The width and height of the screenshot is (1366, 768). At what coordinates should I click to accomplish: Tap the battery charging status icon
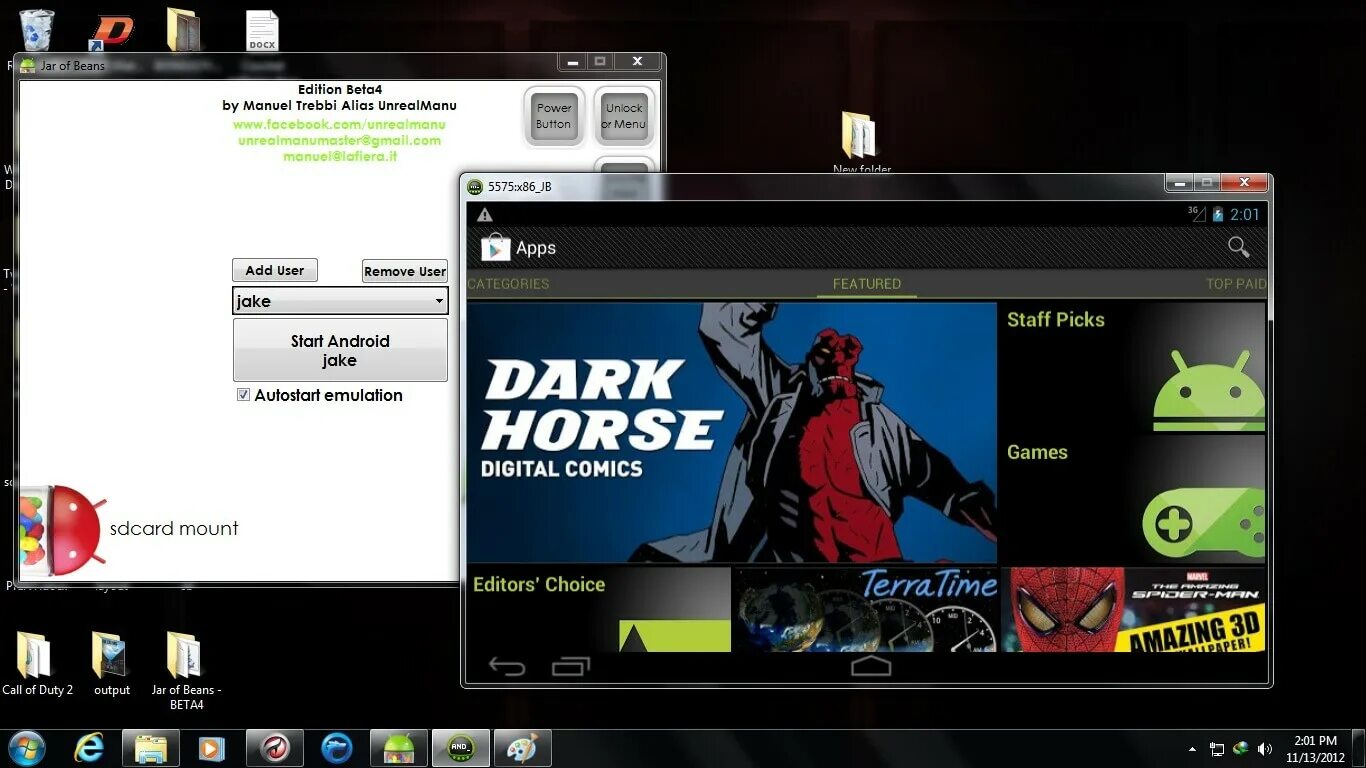[1217, 214]
